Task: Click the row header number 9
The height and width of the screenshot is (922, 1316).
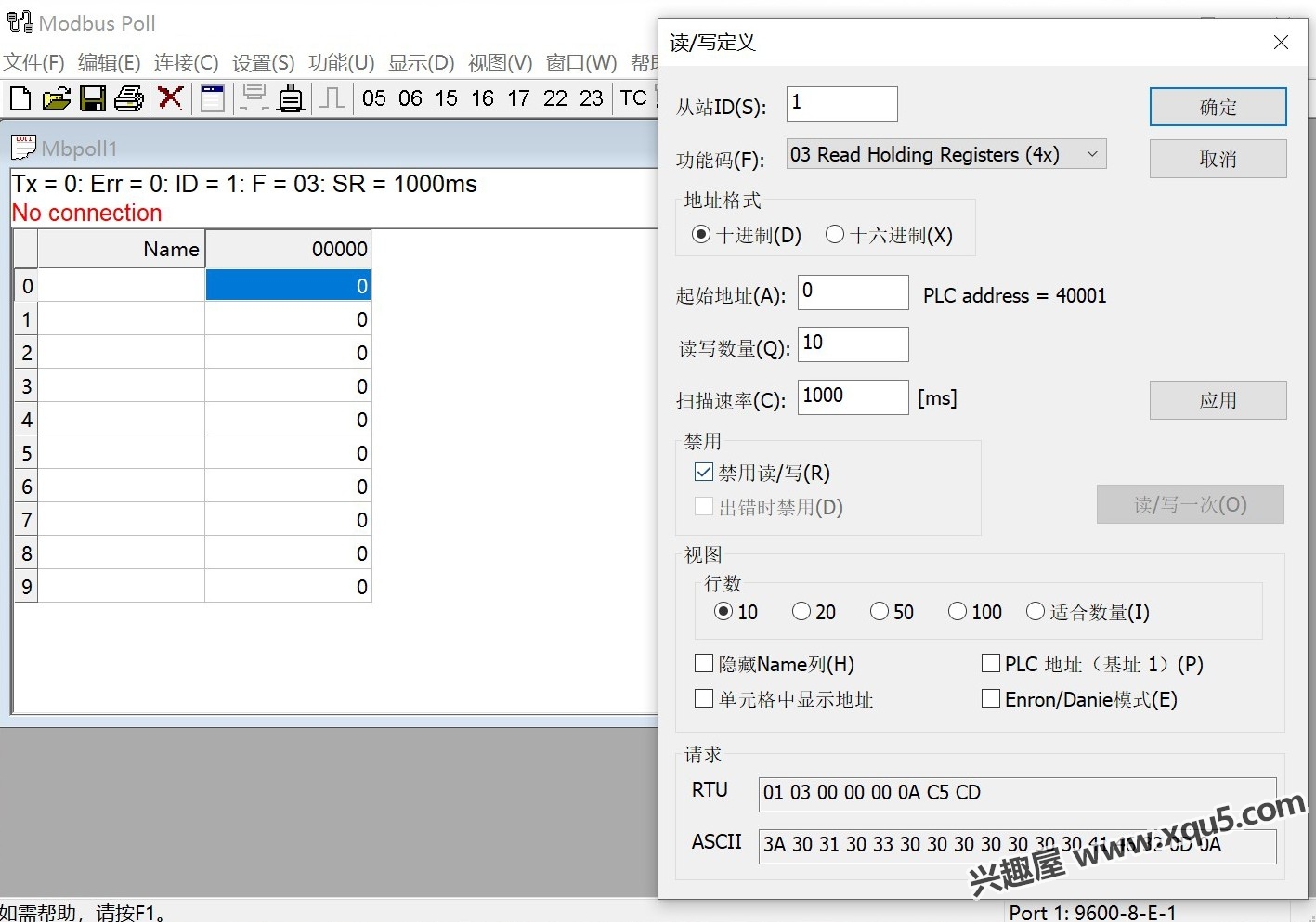Action: tap(27, 587)
